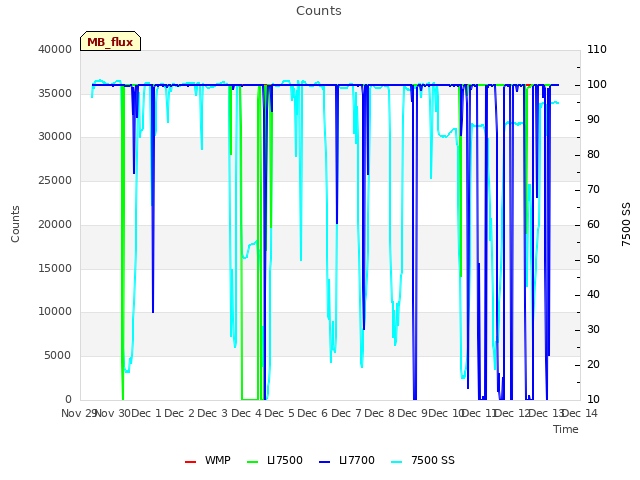Click the 50 right axis tick

593,260
